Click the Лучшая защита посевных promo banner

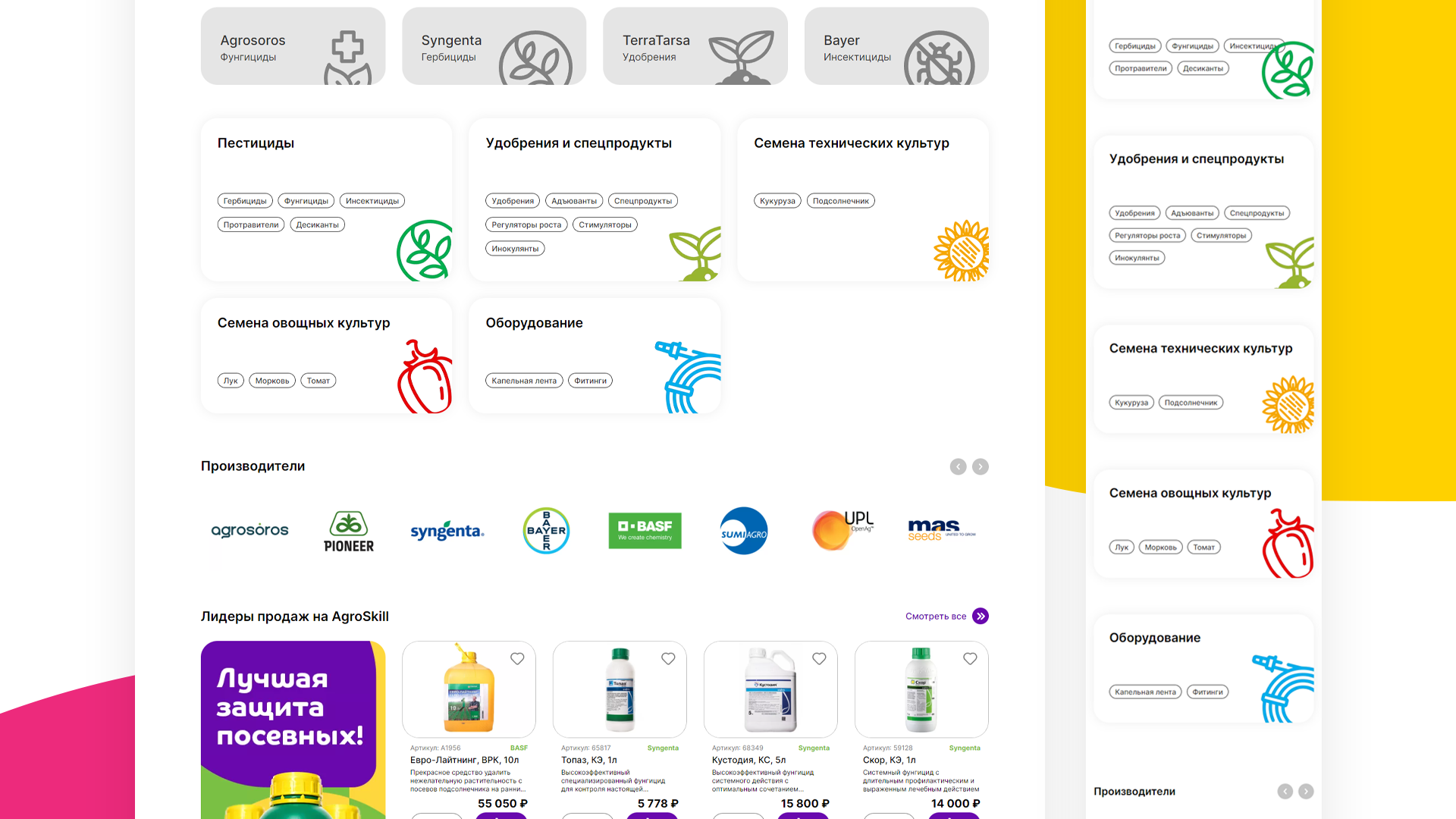293,728
